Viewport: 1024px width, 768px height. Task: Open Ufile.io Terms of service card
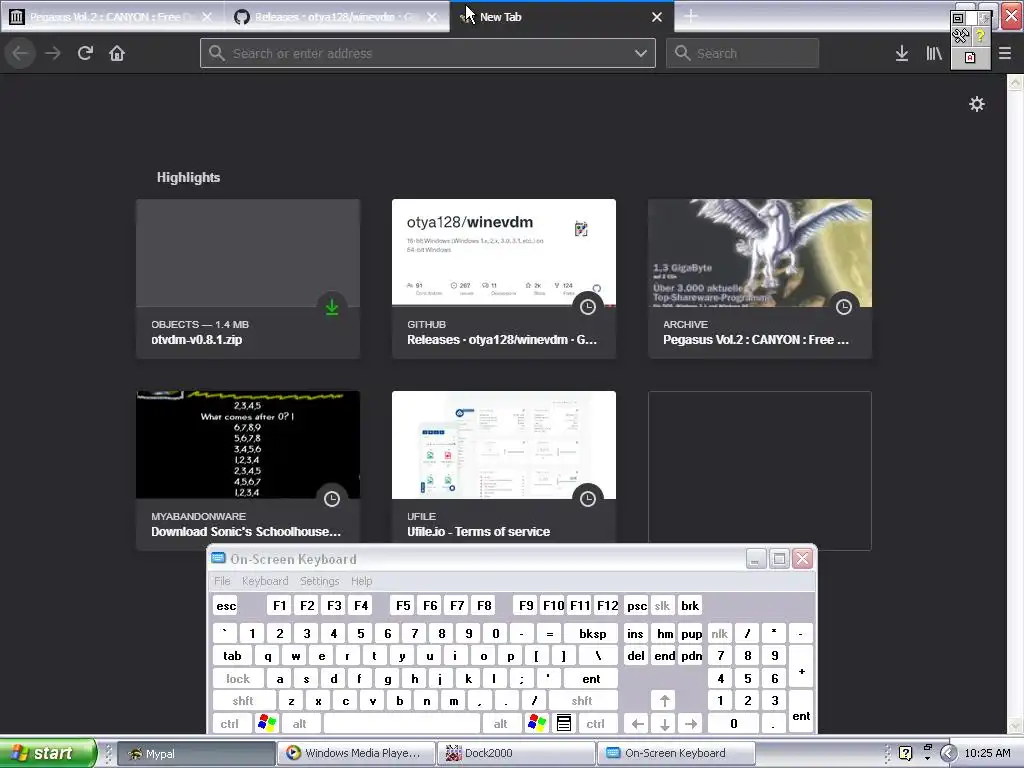(504, 470)
